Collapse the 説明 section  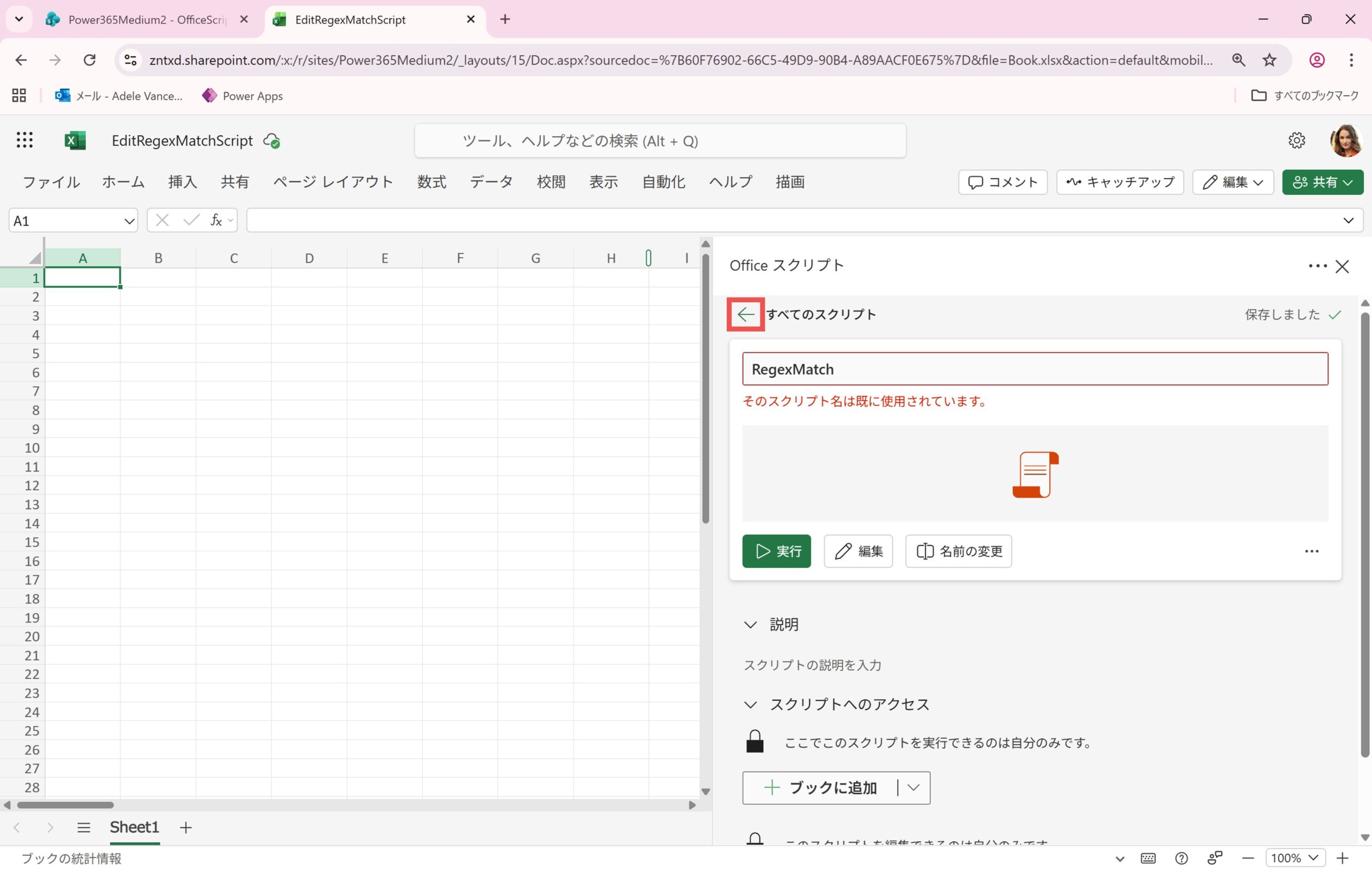pyautogui.click(x=750, y=625)
